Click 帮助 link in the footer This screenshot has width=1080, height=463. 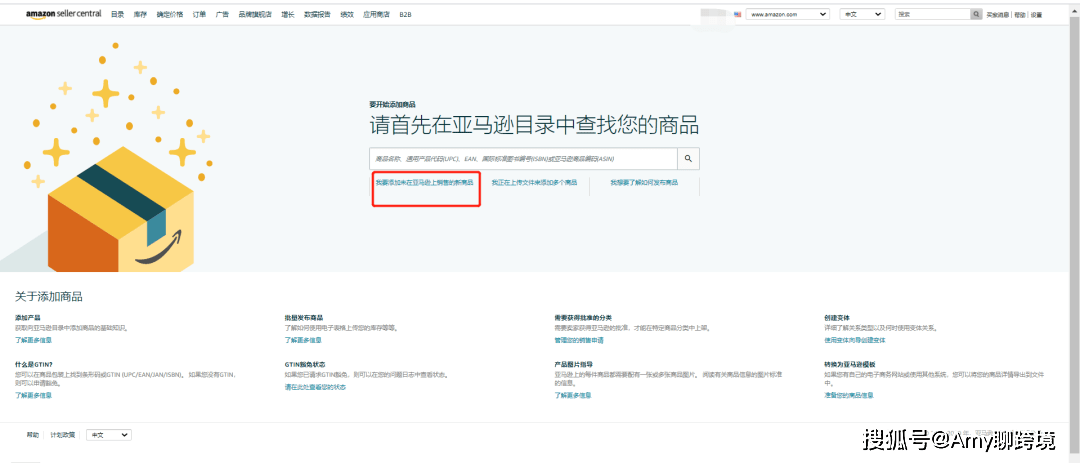pos(33,435)
